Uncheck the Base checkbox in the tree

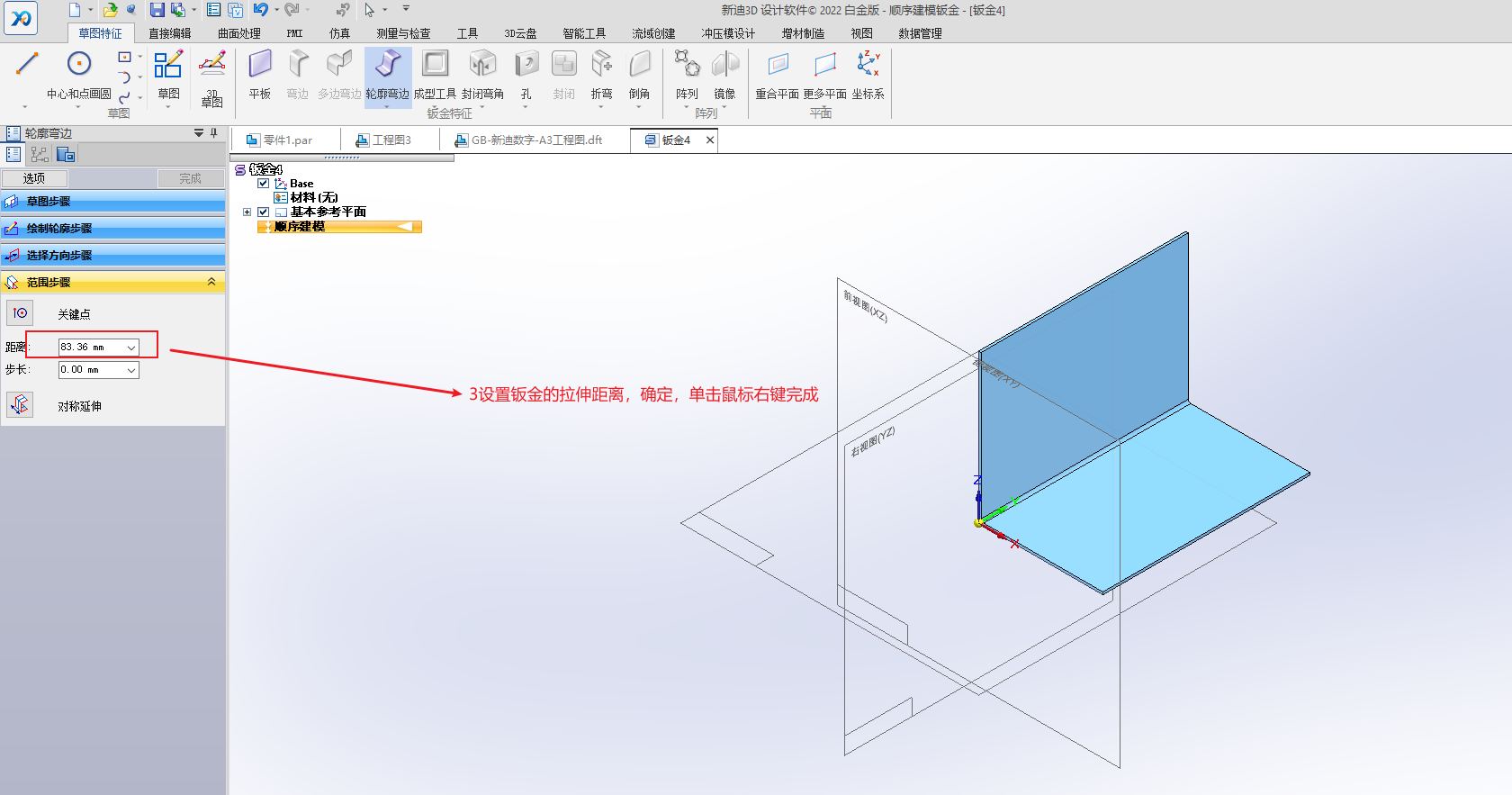(264, 183)
